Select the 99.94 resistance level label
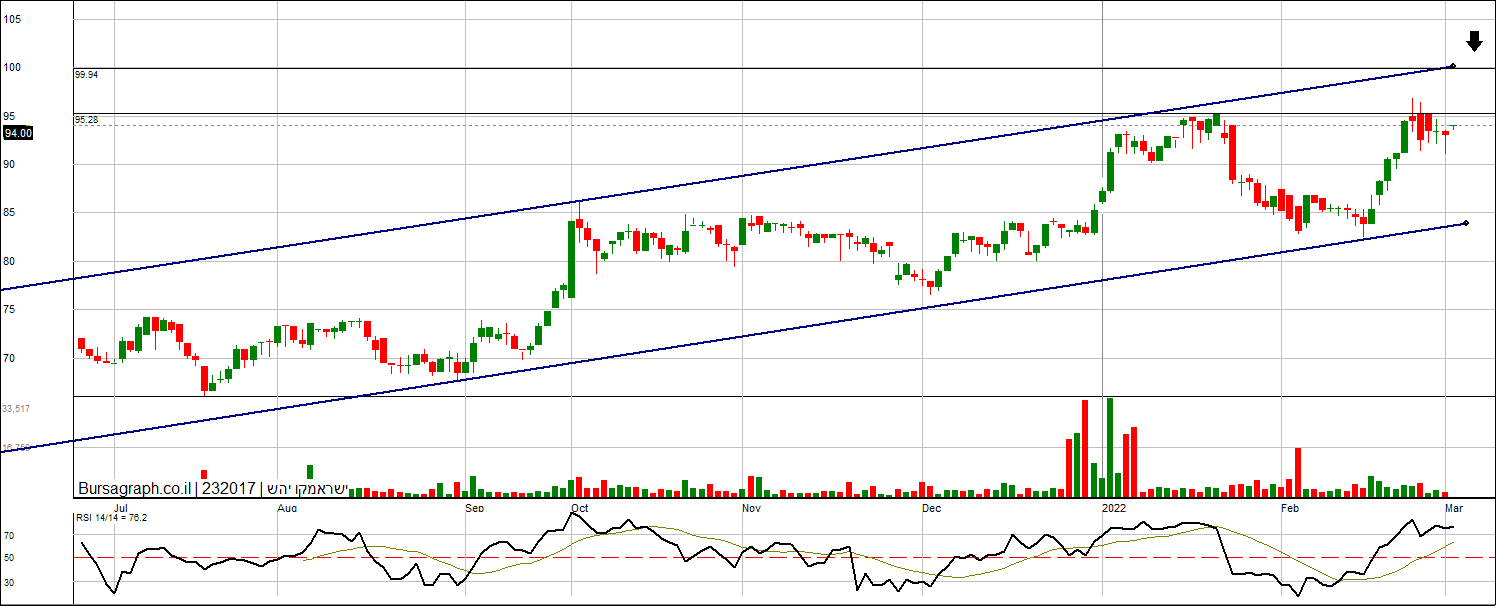The width and height of the screenshot is (1496, 606). click(86, 74)
